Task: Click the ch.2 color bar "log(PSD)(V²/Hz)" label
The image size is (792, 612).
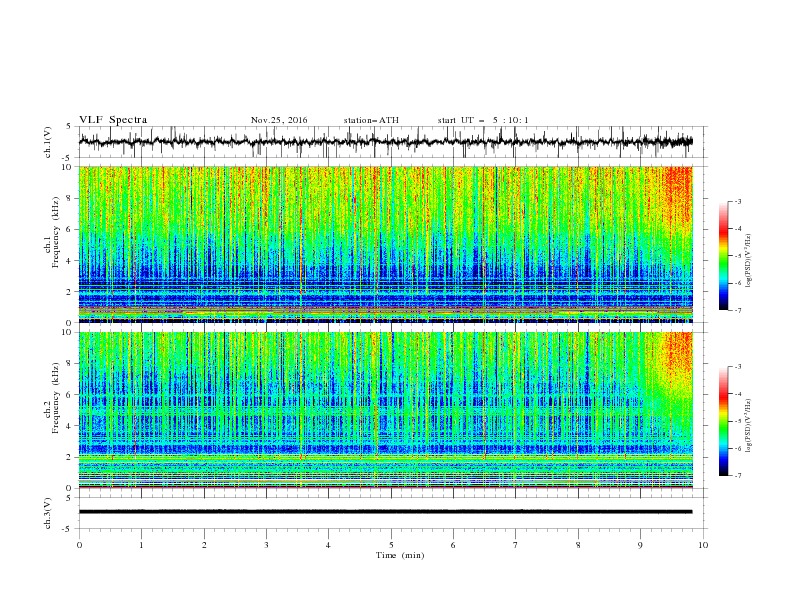Action: tap(749, 426)
